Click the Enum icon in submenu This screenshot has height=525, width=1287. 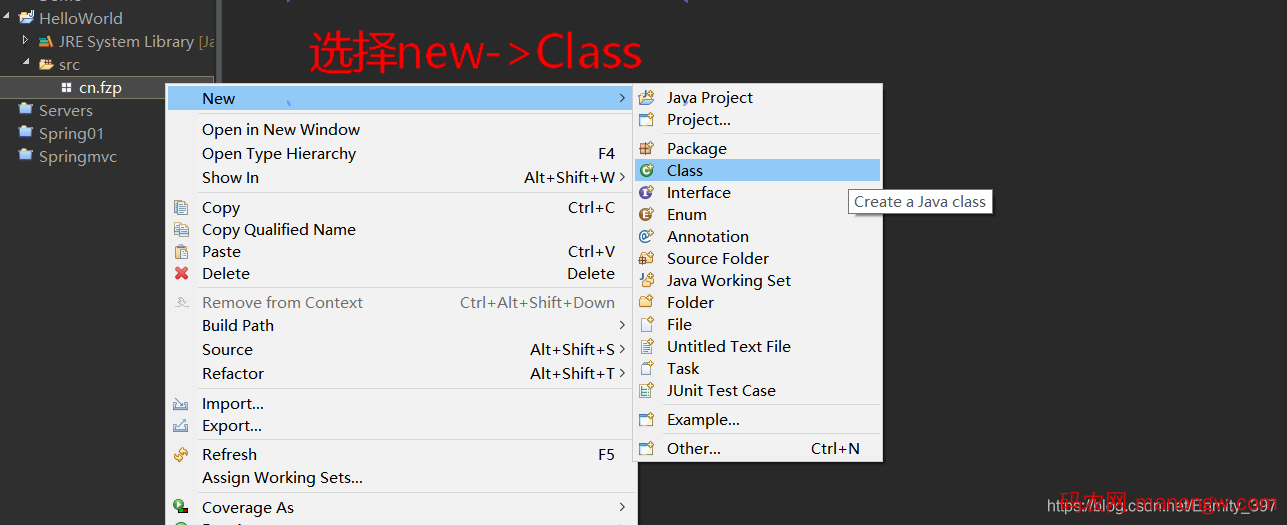click(x=647, y=215)
